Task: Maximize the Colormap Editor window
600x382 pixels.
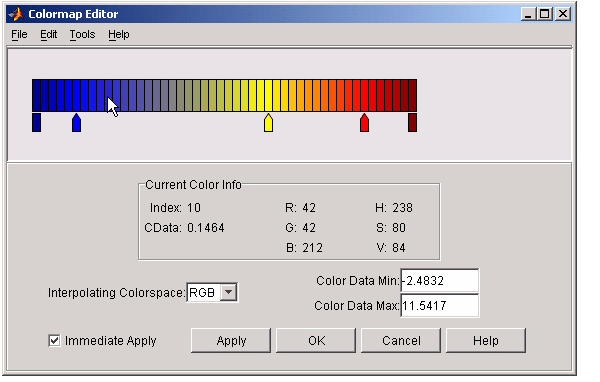Action: [x=545, y=14]
